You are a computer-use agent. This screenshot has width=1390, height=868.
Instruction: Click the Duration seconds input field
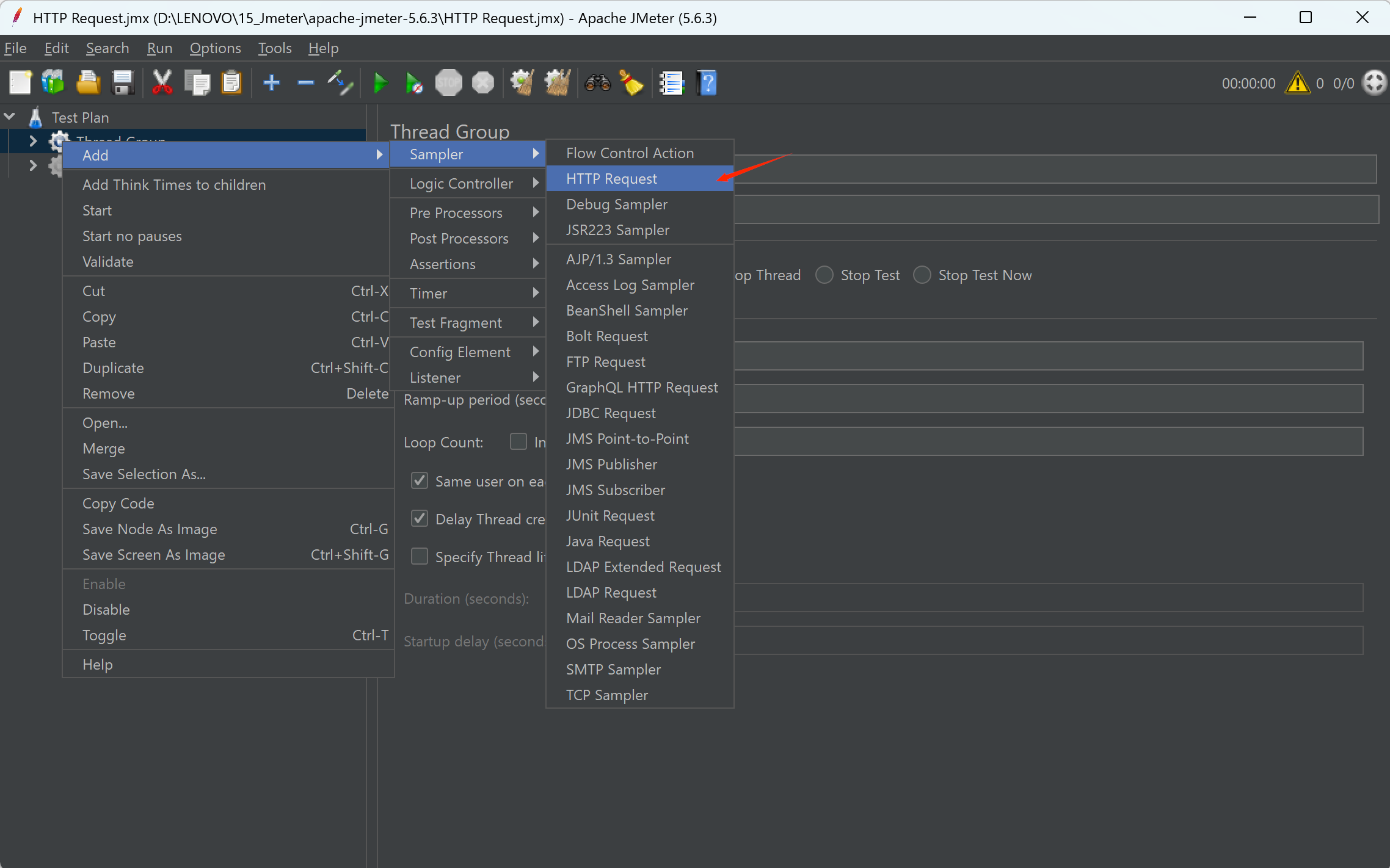[1048, 598]
